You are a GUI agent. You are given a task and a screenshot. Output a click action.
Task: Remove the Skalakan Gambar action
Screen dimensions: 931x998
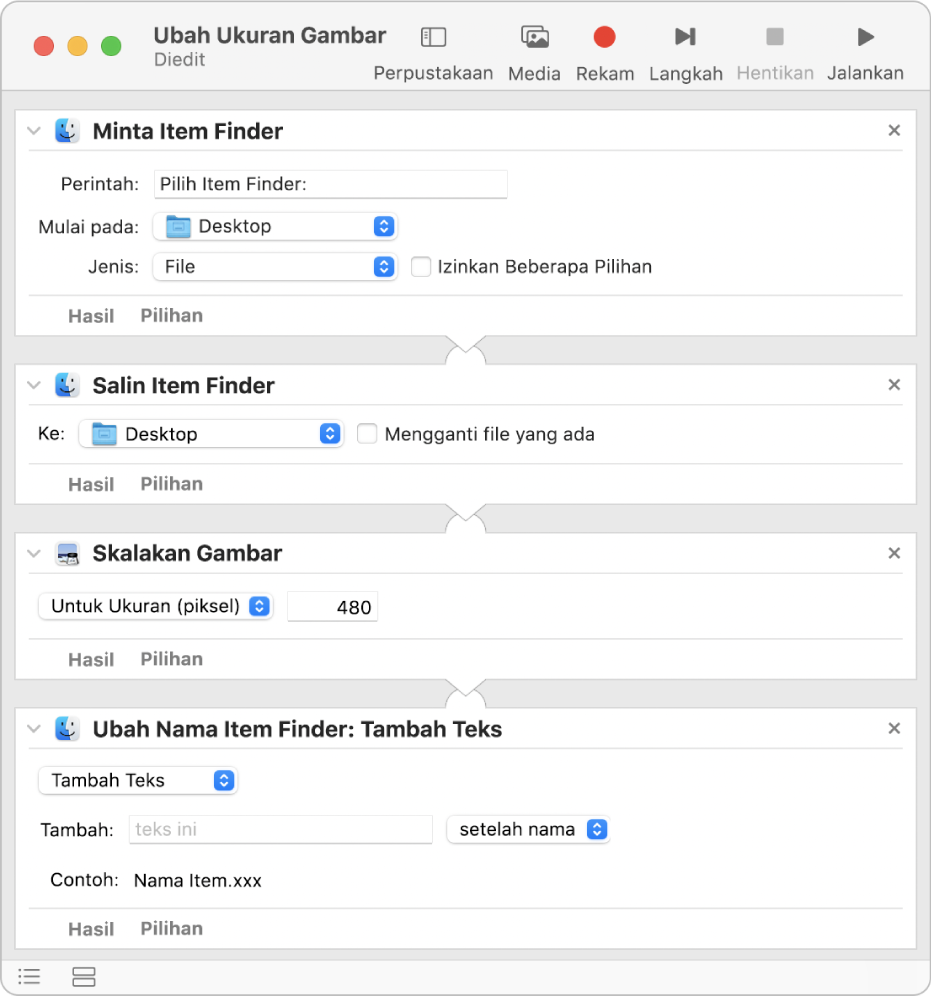[894, 553]
